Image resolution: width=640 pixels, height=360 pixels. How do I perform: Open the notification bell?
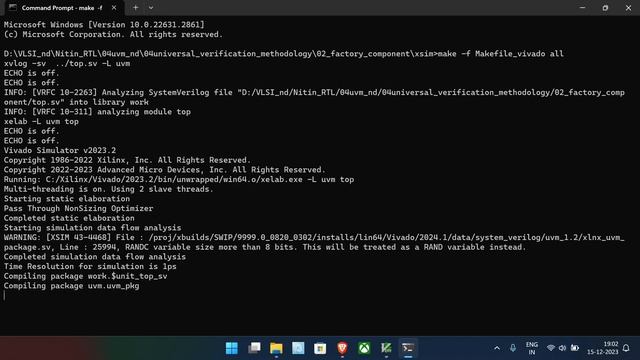626,348
